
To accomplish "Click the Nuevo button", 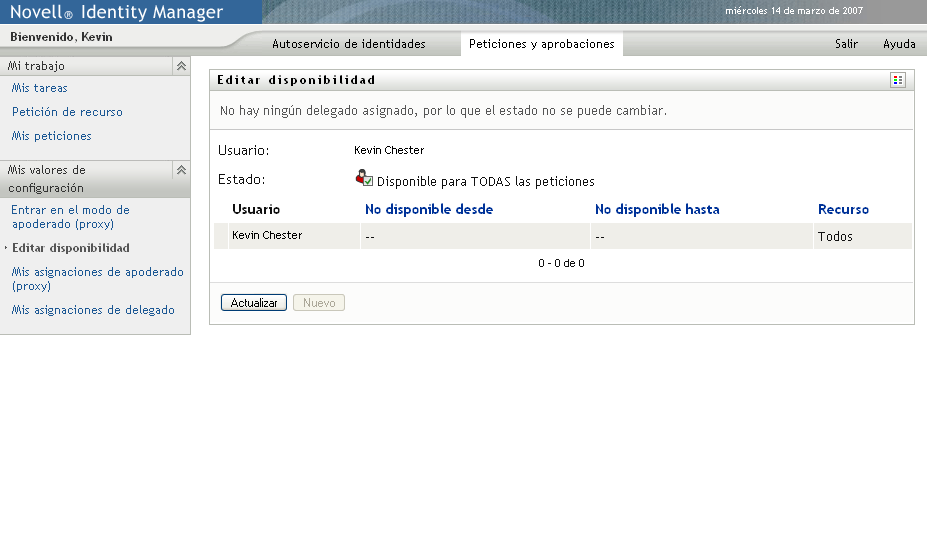I will [319, 303].
